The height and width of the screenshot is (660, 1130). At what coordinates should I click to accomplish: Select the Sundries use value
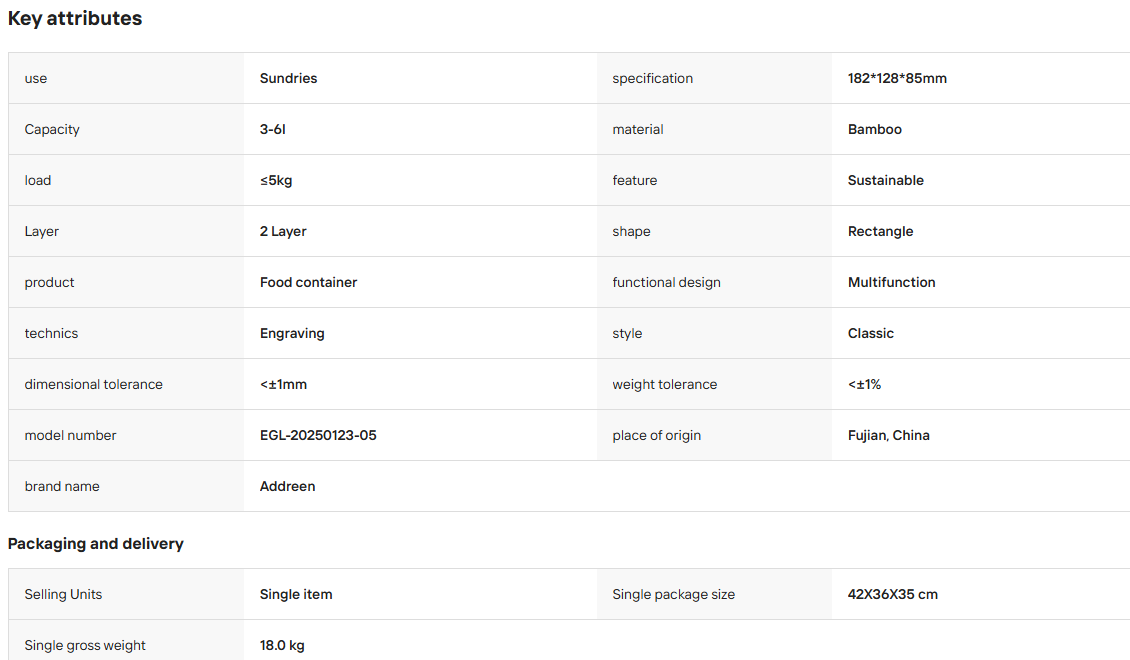(288, 79)
